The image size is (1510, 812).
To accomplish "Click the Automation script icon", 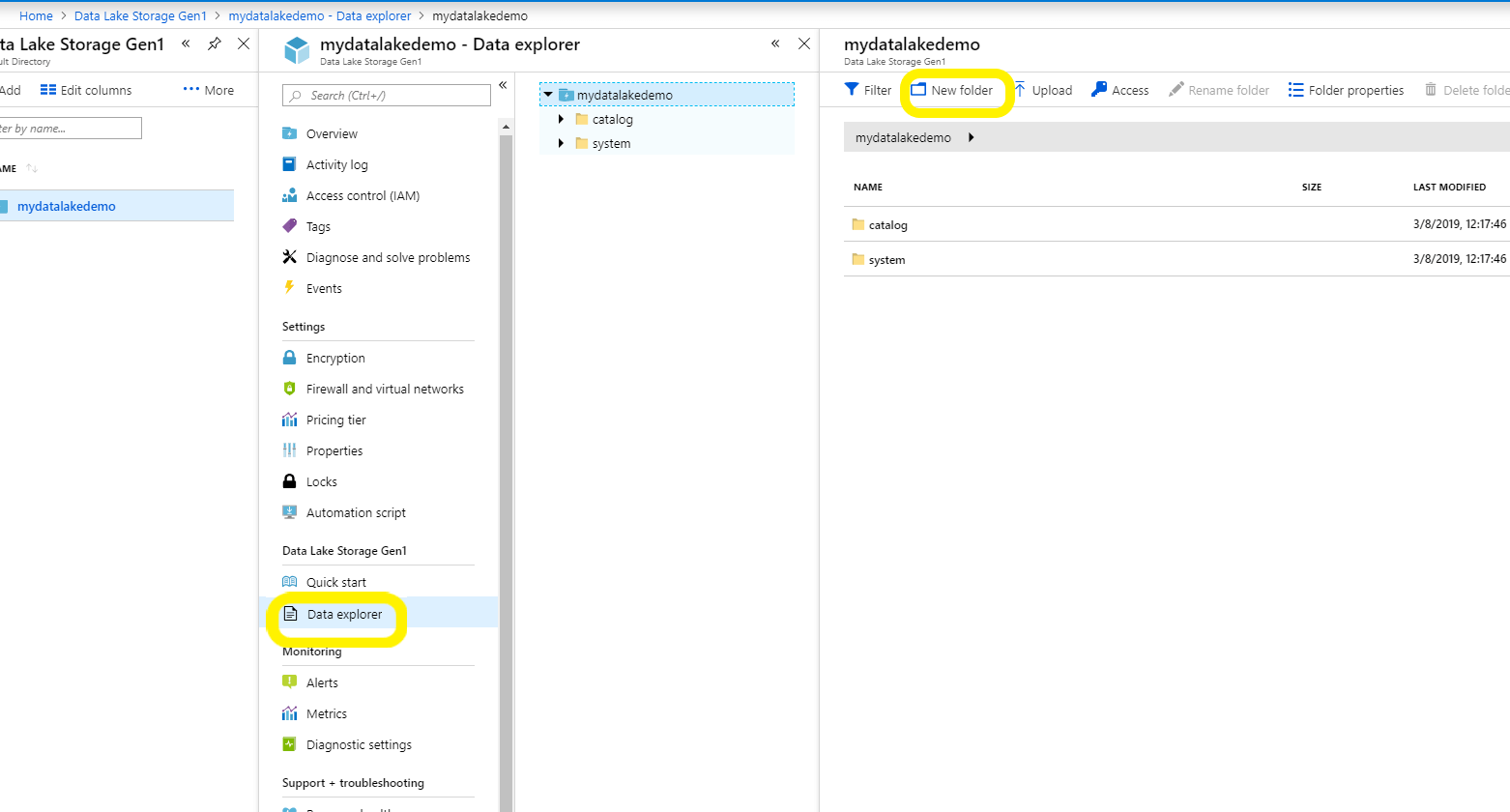I will (x=289, y=512).
